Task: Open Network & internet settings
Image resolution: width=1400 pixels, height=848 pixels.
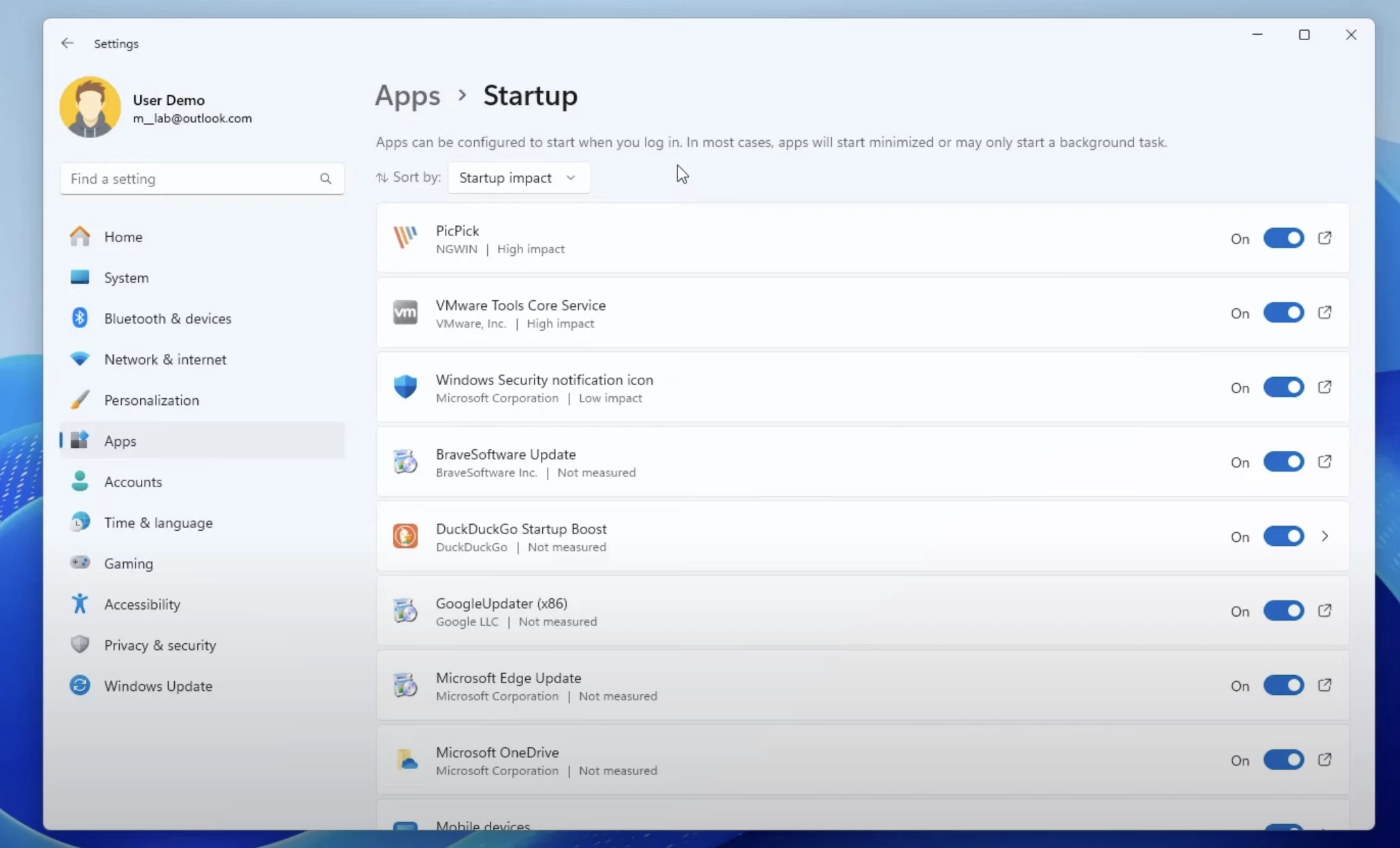Action: (x=202, y=359)
